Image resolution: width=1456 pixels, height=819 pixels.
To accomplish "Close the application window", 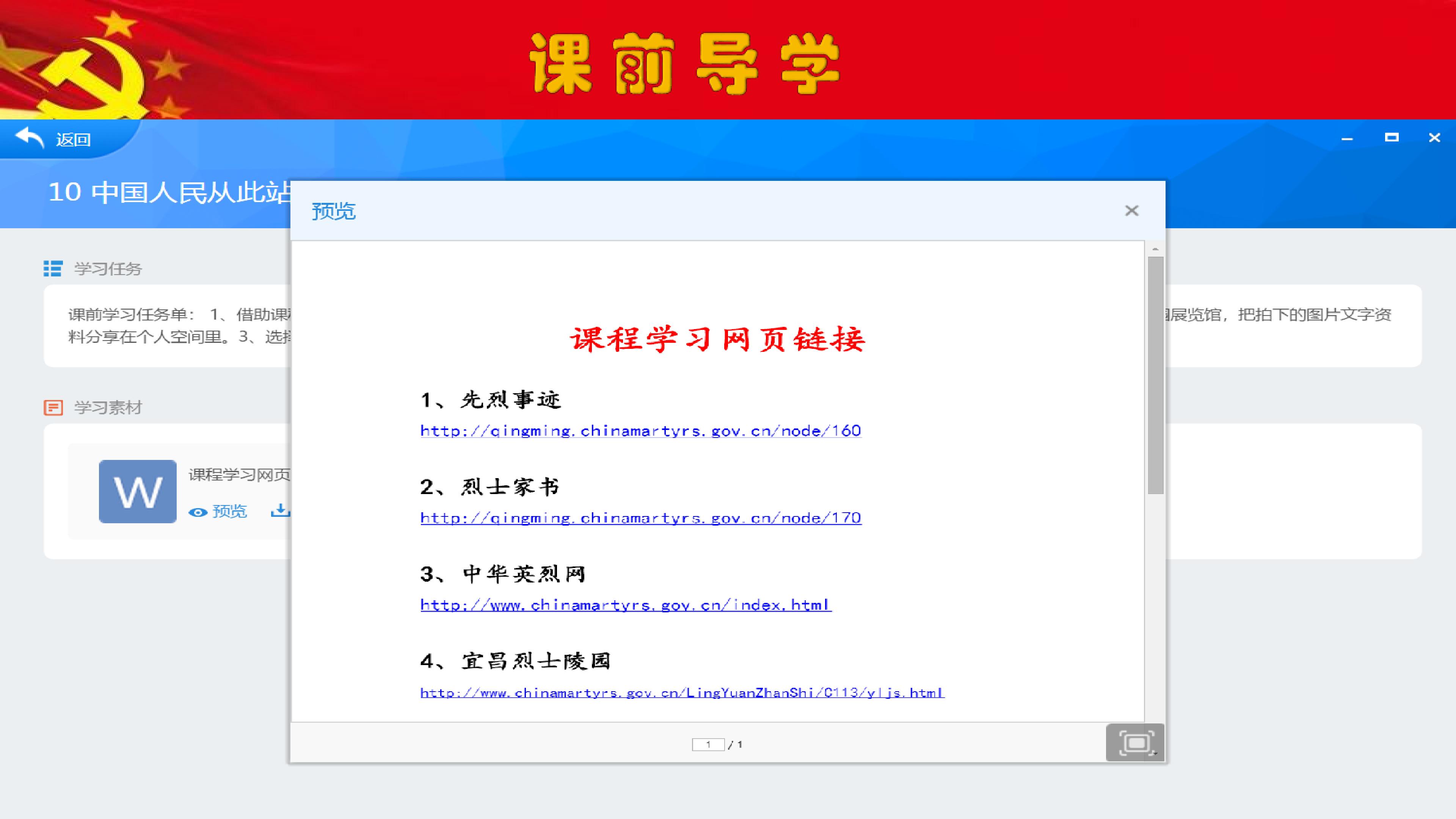I will 1434,137.
